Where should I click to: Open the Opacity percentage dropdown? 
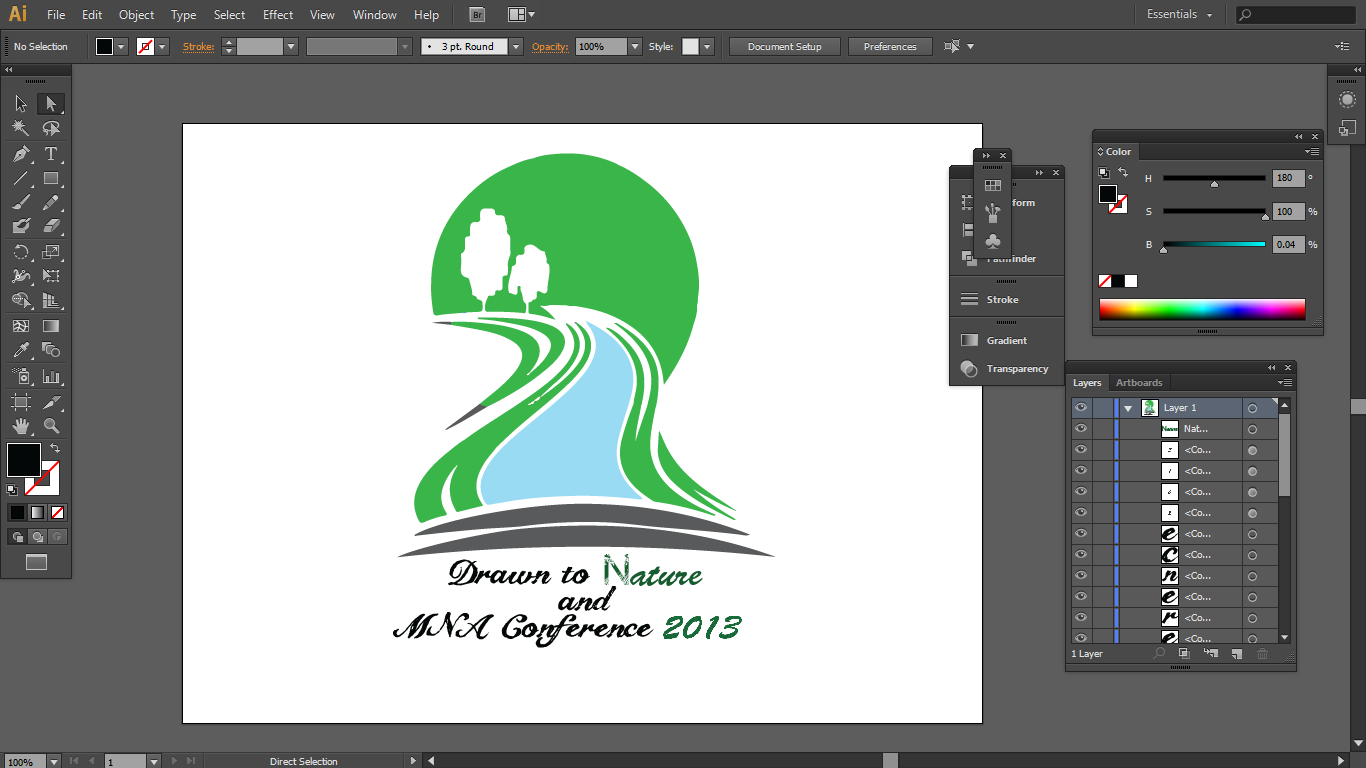pyautogui.click(x=635, y=47)
